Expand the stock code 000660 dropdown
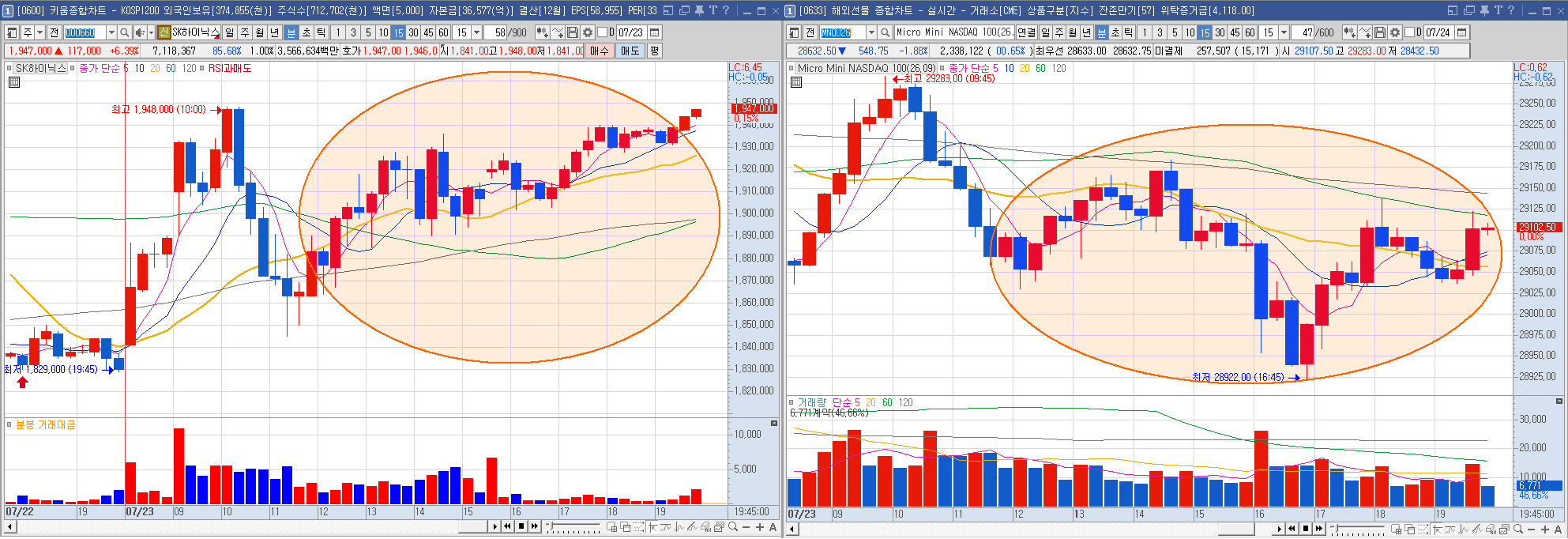Viewport: 1568px width, 539px height. click(x=111, y=32)
